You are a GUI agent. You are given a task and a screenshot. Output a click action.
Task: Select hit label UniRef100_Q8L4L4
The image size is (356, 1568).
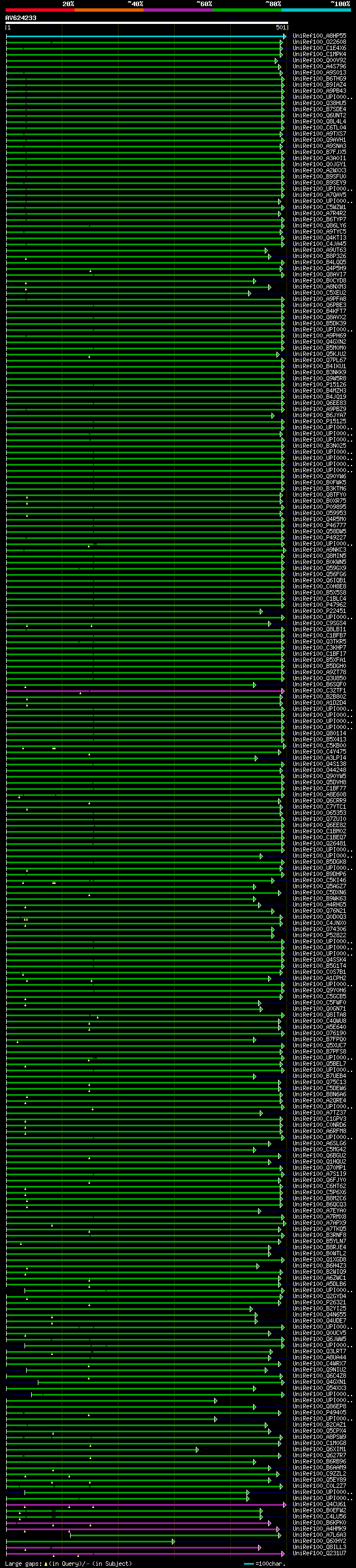pos(319,122)
